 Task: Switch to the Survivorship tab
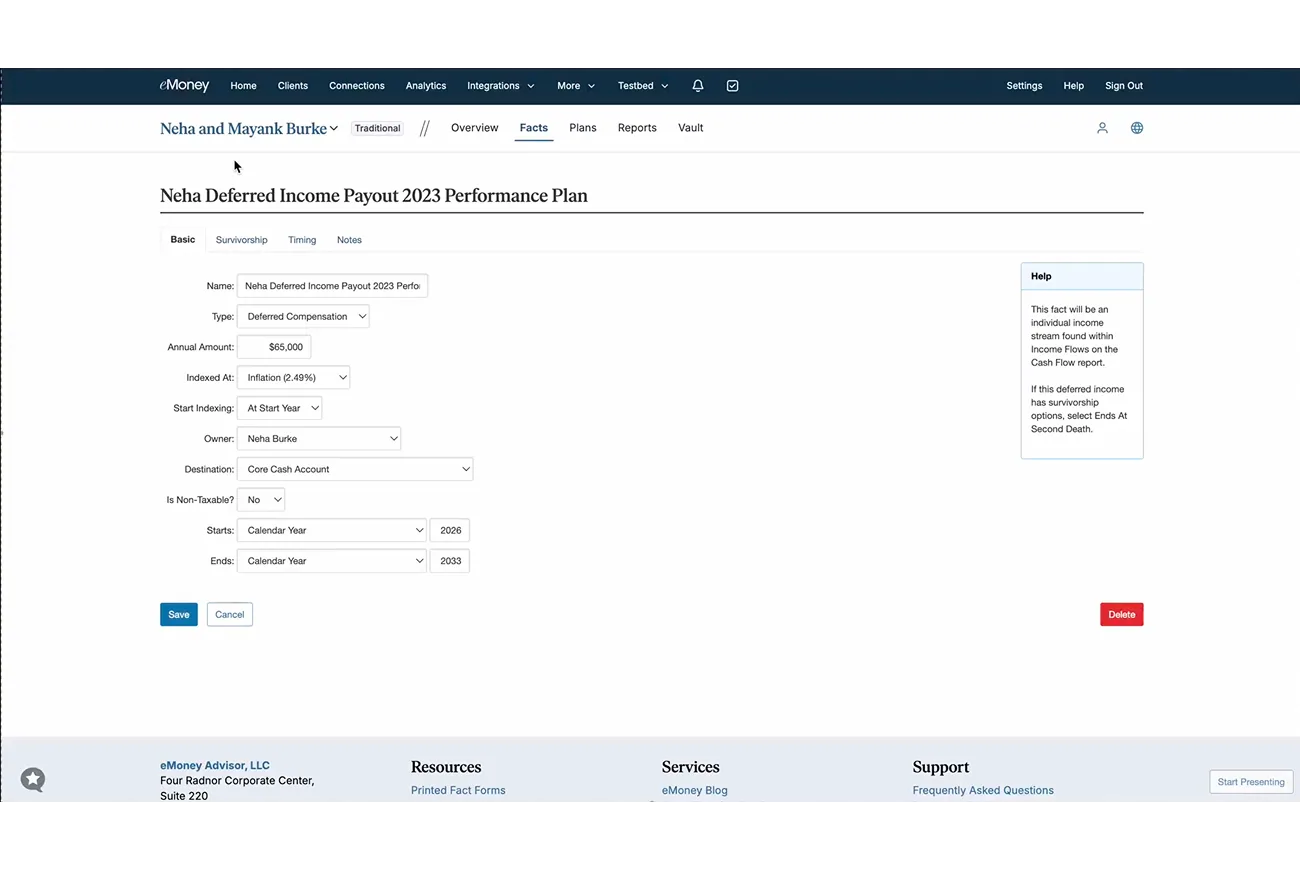(242, 240)
